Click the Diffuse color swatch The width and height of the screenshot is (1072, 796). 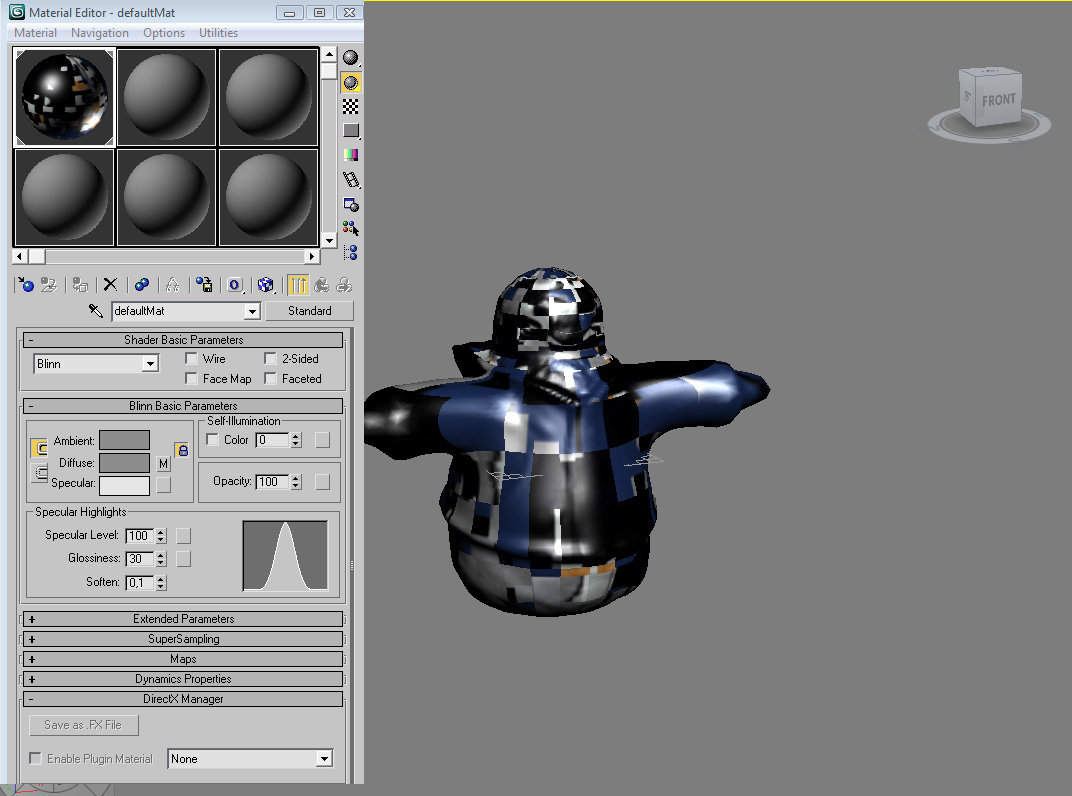point(126,462)
